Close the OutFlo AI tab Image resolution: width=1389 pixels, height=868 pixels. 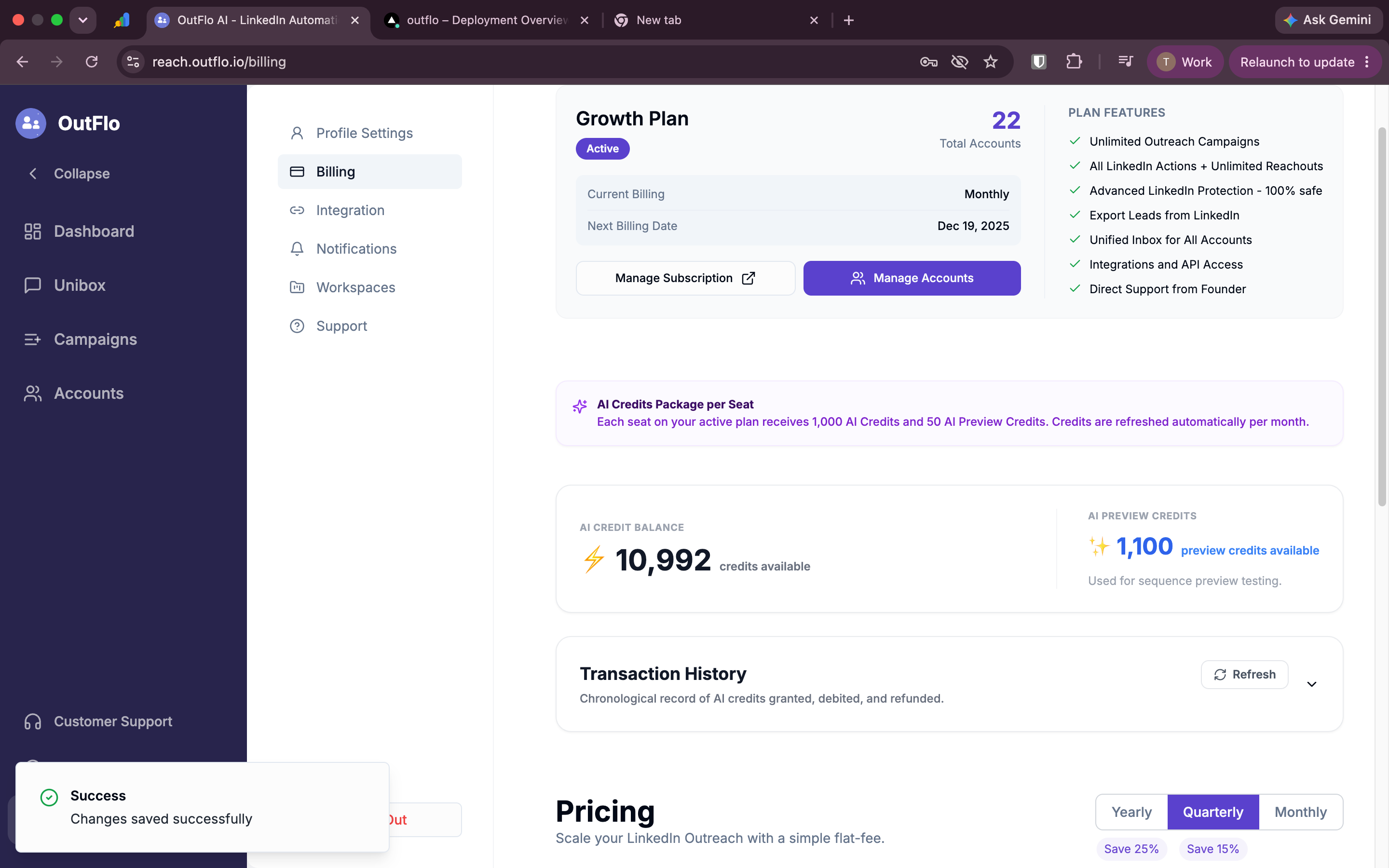click(x=354, y=20)
